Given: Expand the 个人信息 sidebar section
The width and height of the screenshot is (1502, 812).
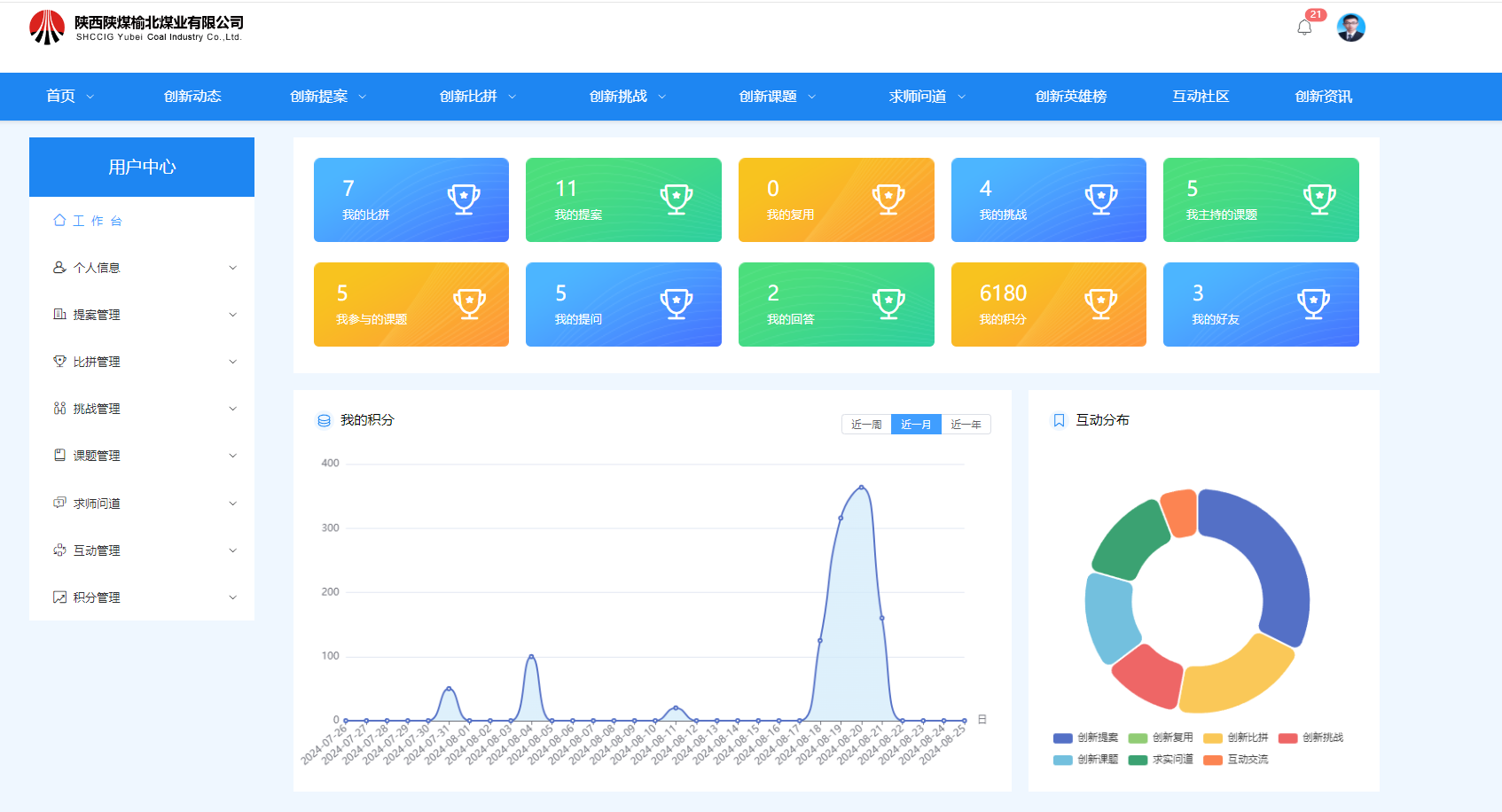Looking at the screenshot, I should (142, 268).
